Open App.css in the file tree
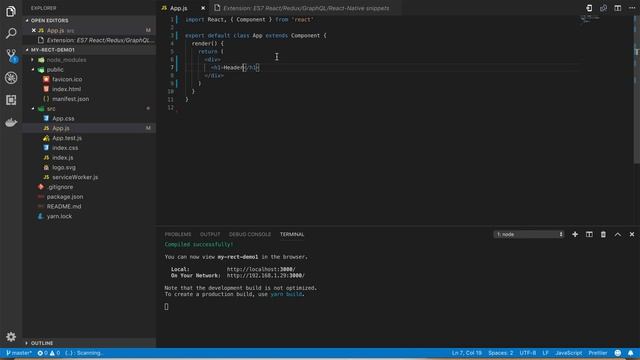Image resolution: width=640 pixels, height=360 pixels. (x=63, y=119)
